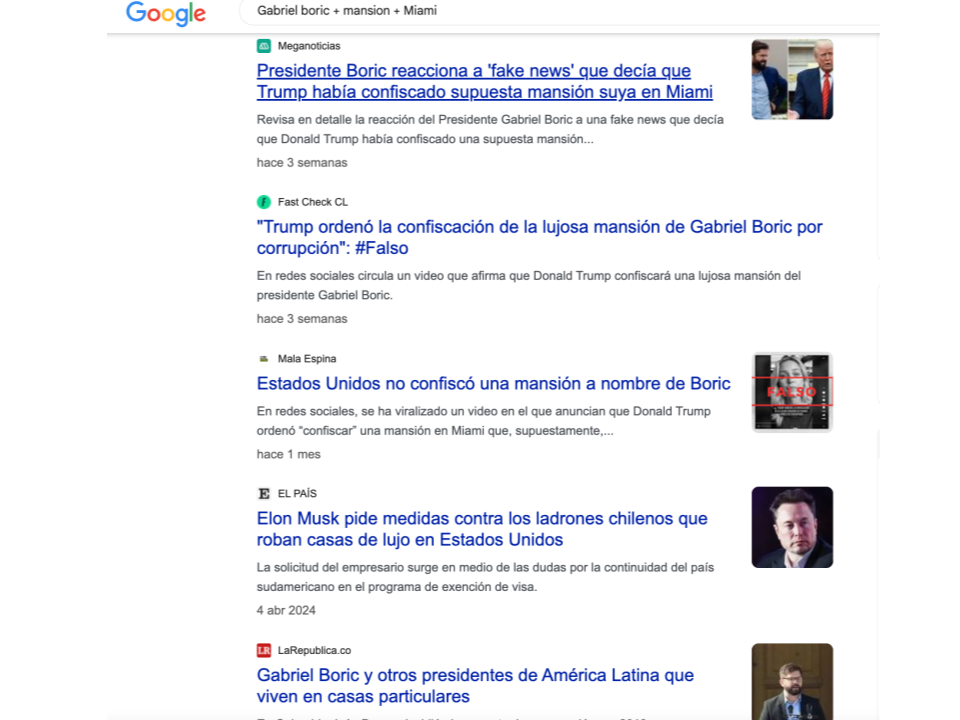Open the Presidente Boric reacciona a 'fake news' headline
The height and width of the screenshot is (720, 960).
tap(484, 81)
